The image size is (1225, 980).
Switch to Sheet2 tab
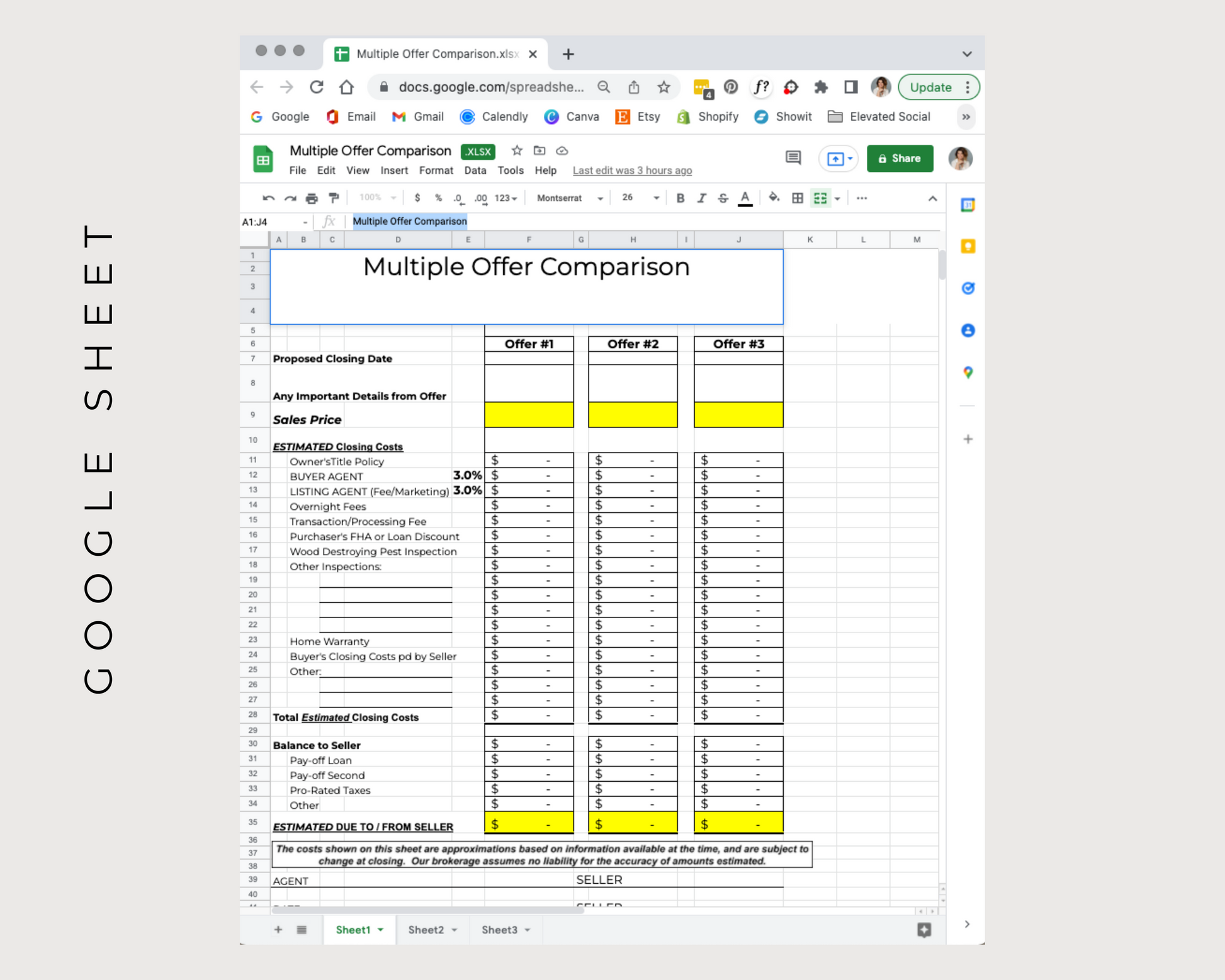point(426,930)
